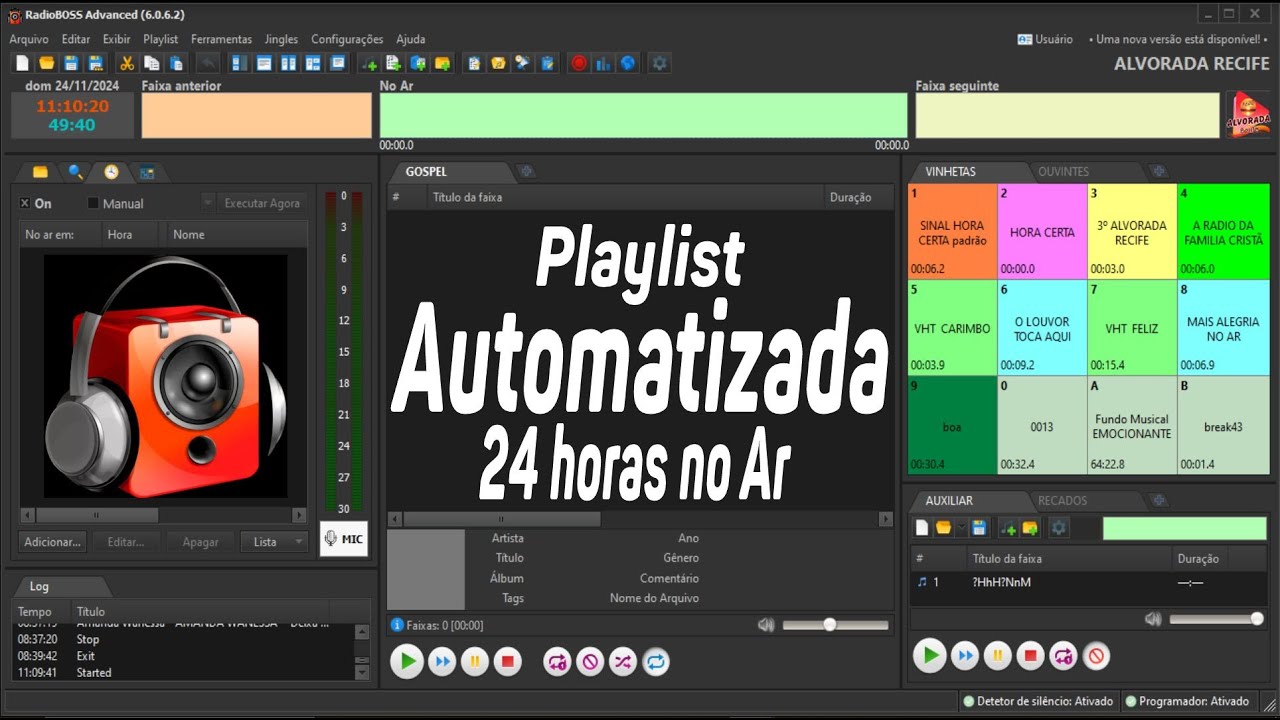Open the Lista dropdown button
The height and width of the screenshot is (720, 1280).
(x=274, y=542)
